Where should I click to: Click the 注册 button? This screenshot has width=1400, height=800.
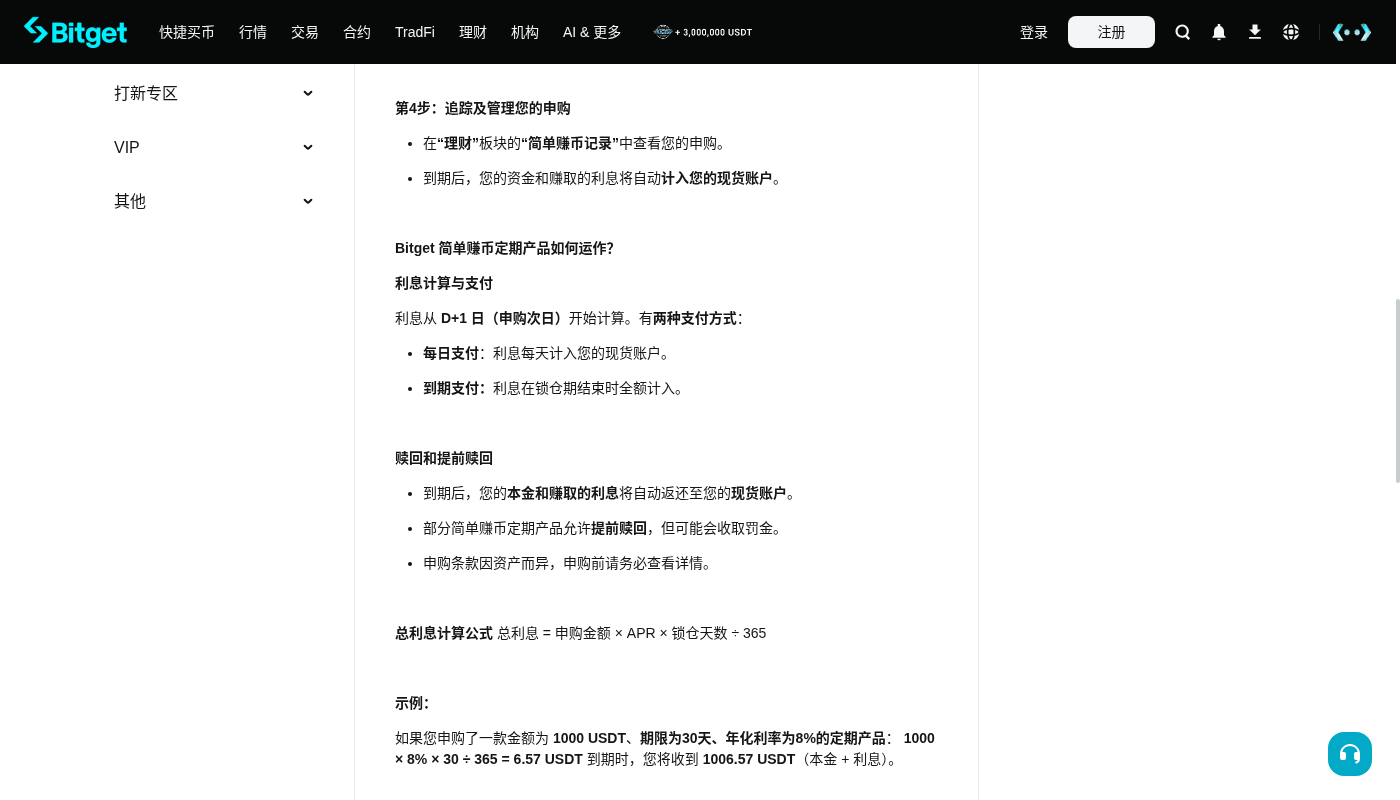[x=1111, y=32]
